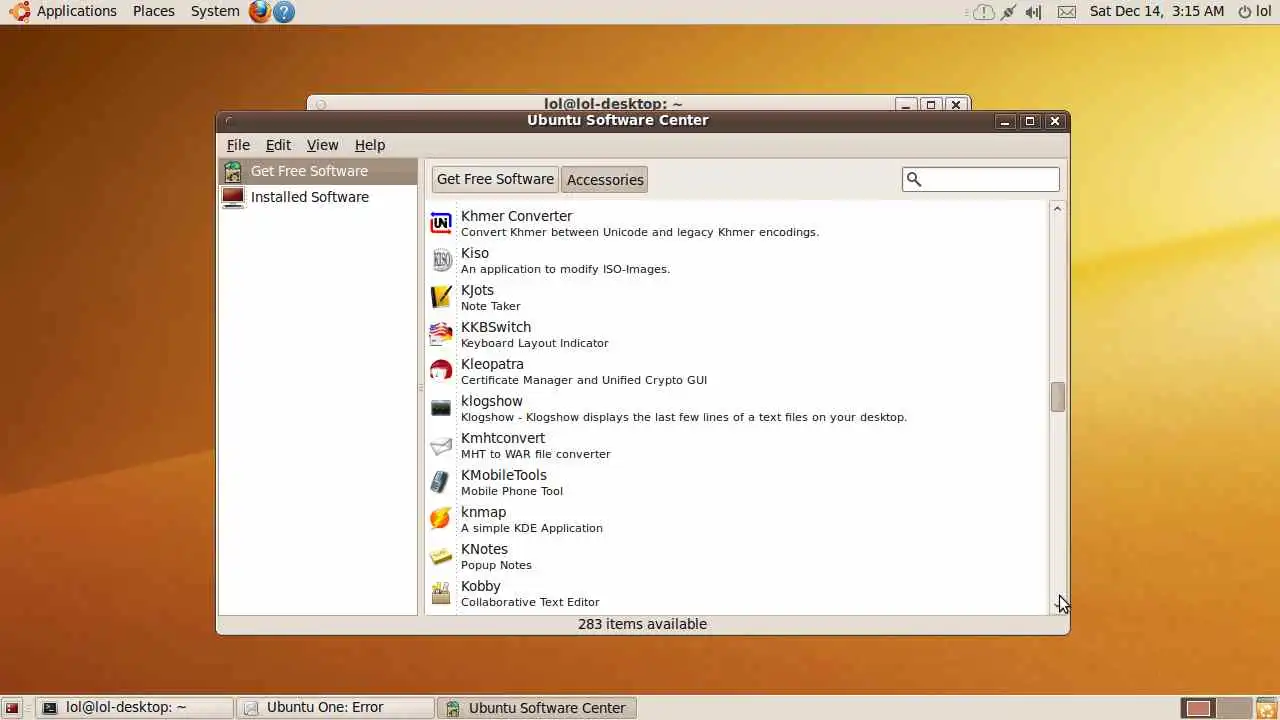
Task: Click the search magnifier icon
Action: click(913, 179)
